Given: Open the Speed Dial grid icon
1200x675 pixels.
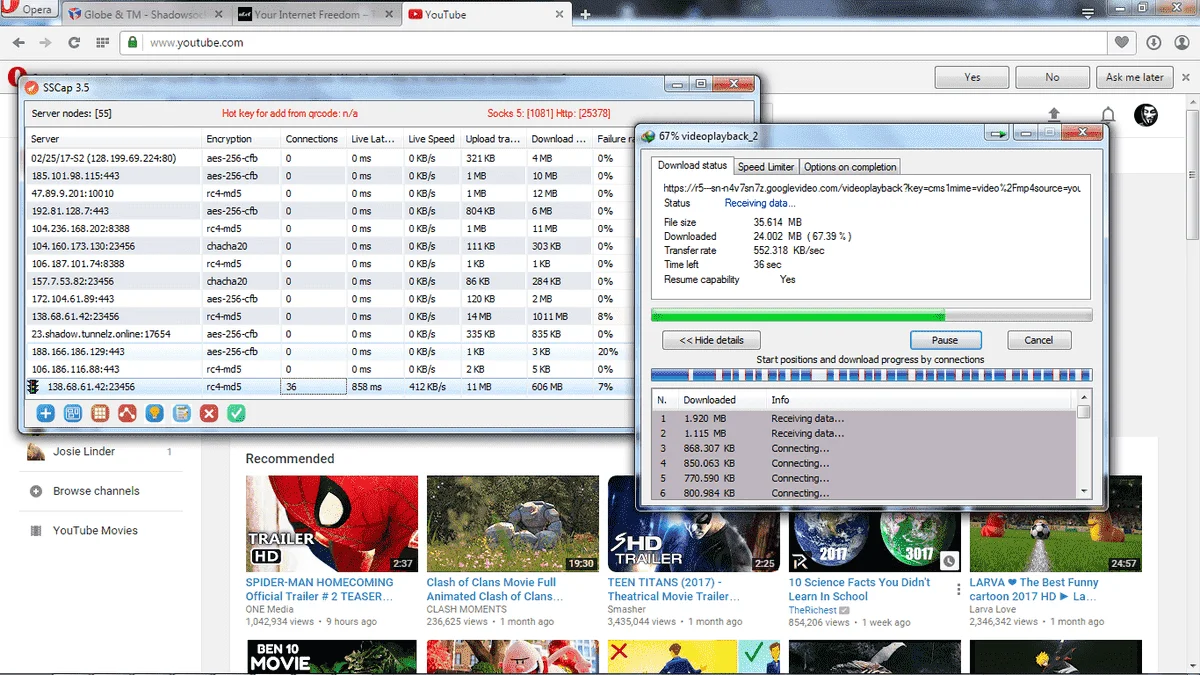Looking at the screenshot, I should pos(102,43).
